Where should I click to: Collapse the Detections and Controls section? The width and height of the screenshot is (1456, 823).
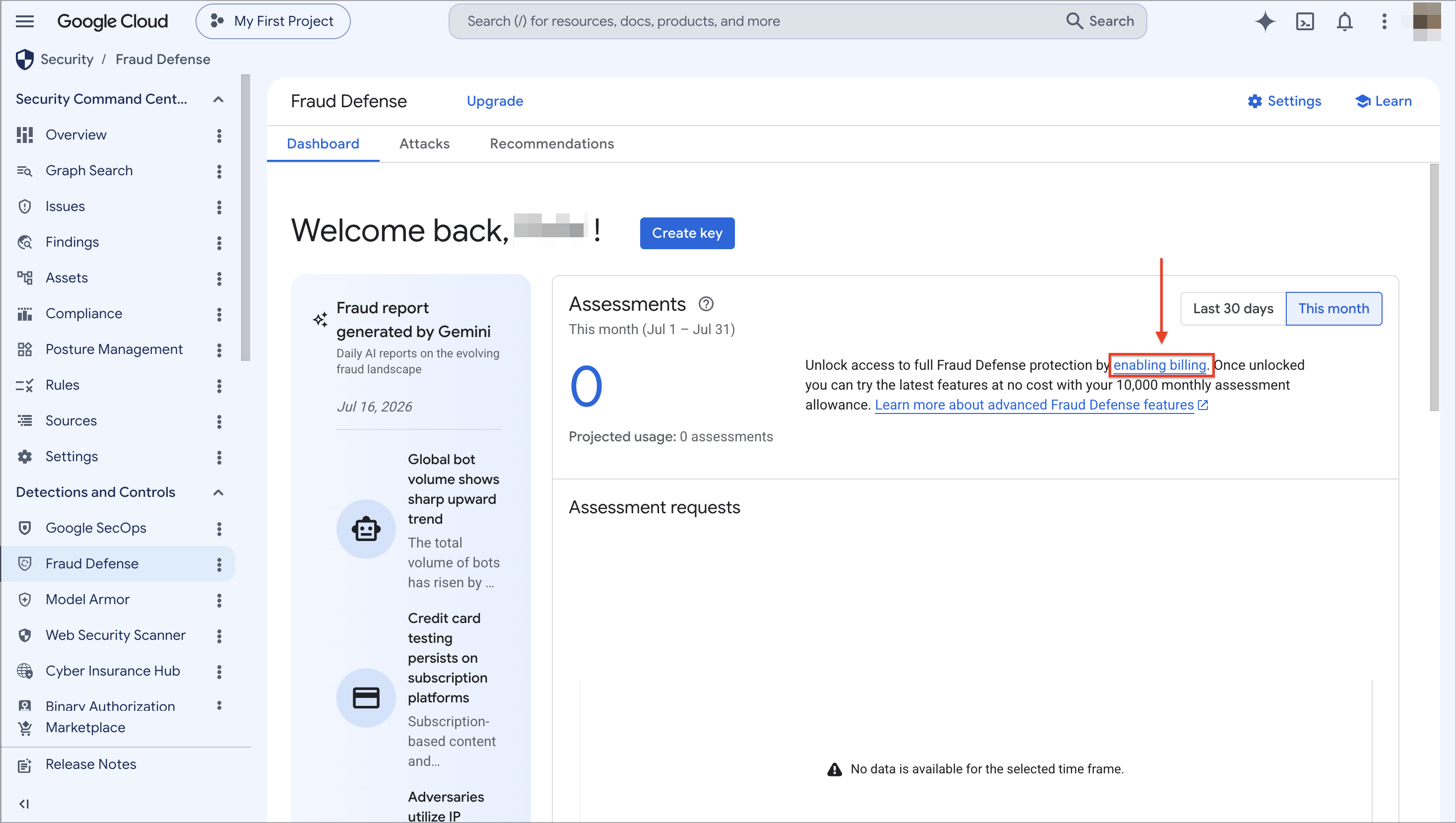click(218, 492)
